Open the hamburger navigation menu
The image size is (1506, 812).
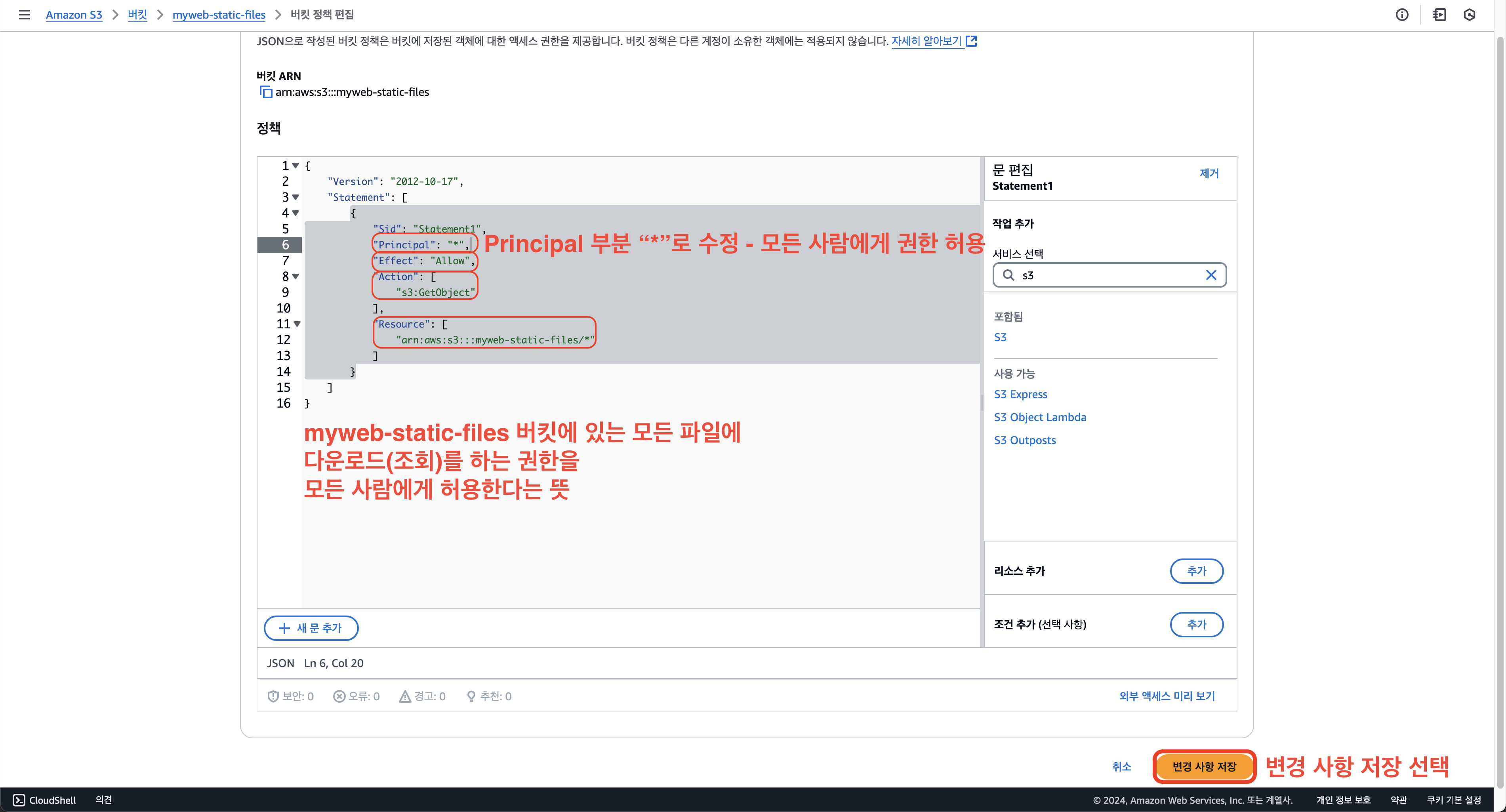click(24, 15)
